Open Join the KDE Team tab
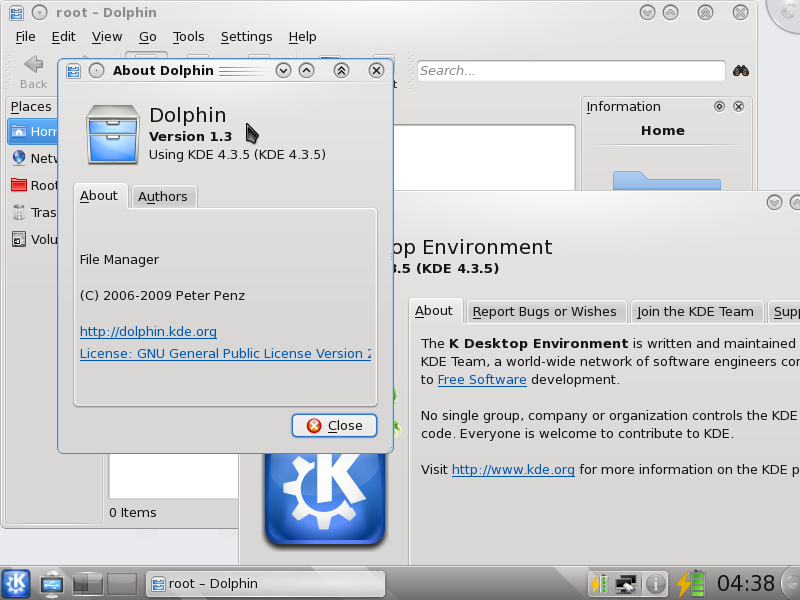 (x=695, y=311)
